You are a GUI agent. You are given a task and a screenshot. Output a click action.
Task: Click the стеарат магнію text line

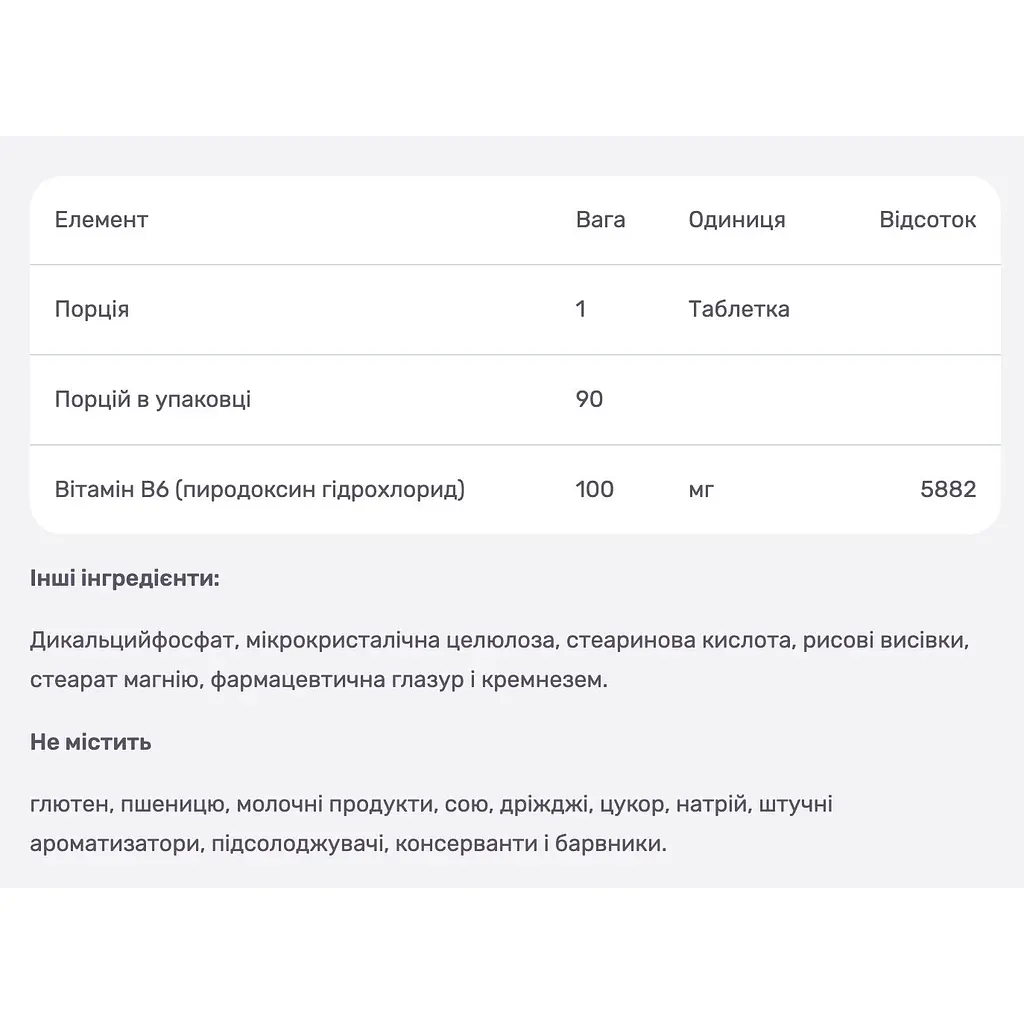point(319,680)
